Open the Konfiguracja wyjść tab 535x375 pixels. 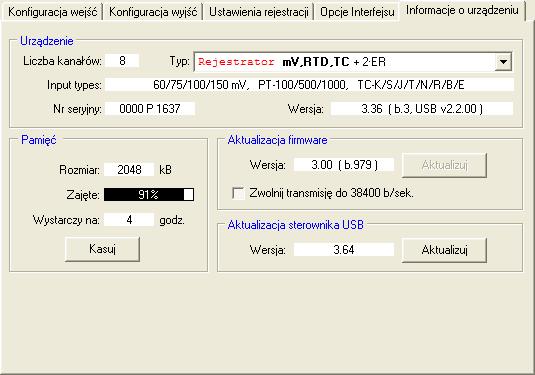click(153, 12)
